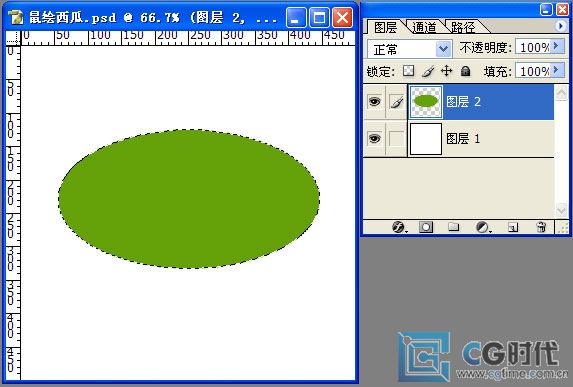Create new fill or adjustment layer

tap(483, 227)
